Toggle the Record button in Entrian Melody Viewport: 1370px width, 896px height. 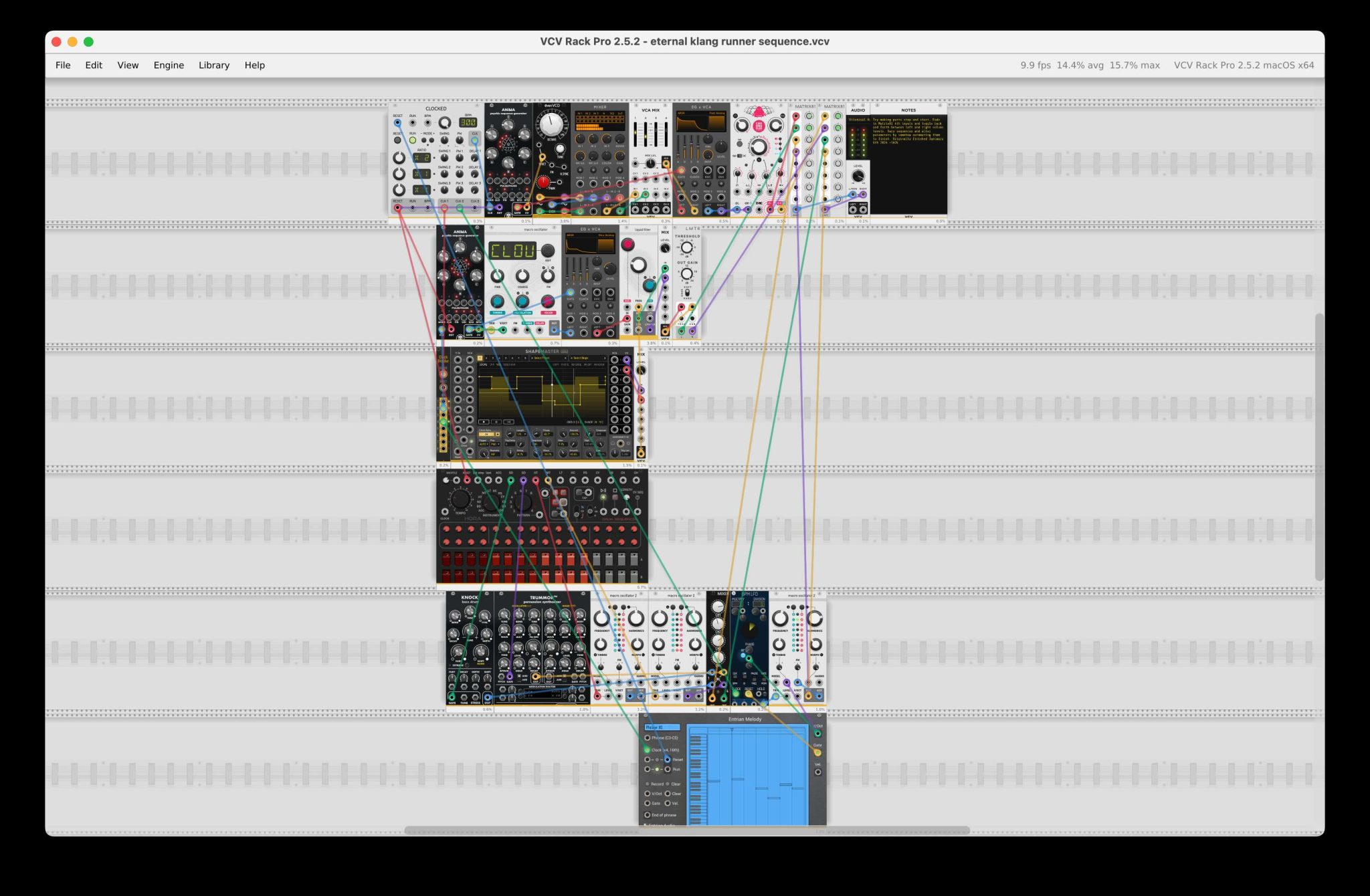pyautogui.click(x=648, y=784)
